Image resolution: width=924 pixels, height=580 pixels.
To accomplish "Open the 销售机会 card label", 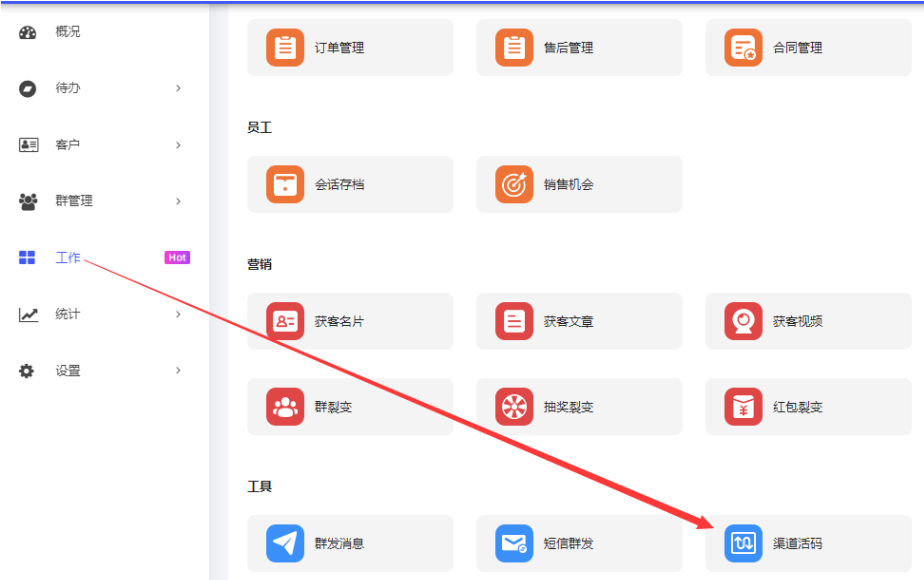I will tap(569, 184).
